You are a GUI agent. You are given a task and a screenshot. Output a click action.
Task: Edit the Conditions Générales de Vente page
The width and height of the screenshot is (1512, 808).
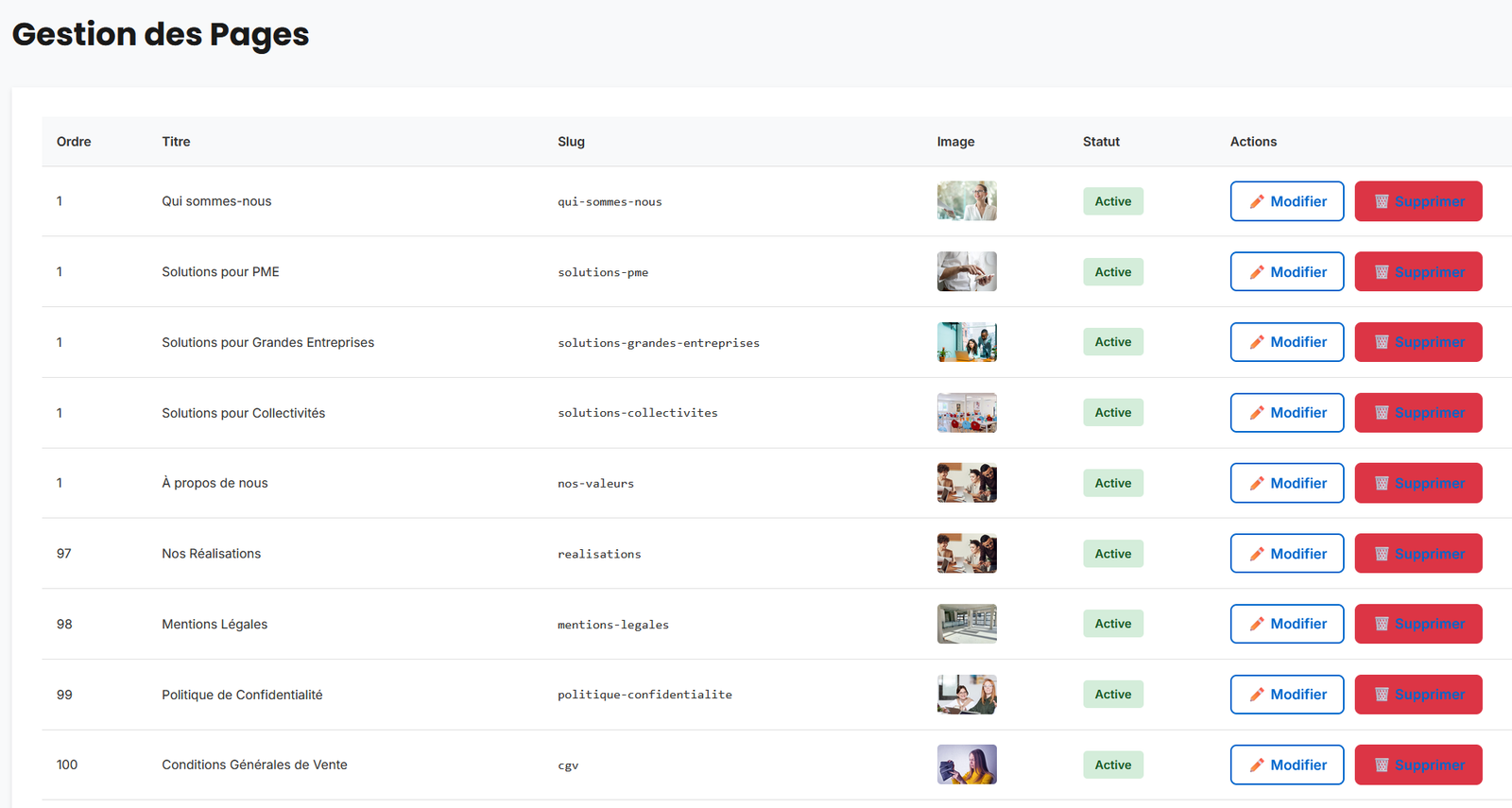click(1287, 765)
